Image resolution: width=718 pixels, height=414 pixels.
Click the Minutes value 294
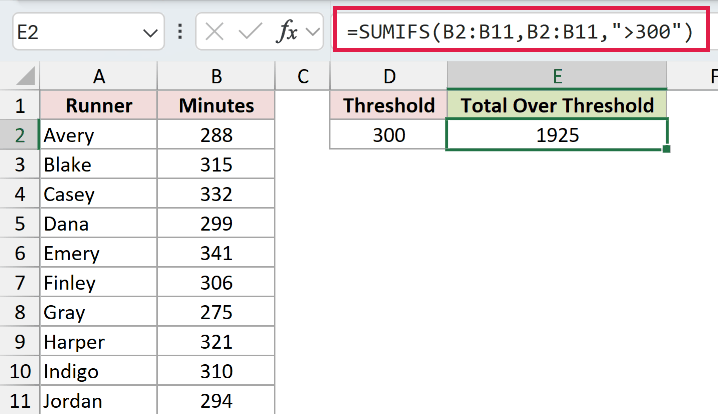click(x=216, y=401)
